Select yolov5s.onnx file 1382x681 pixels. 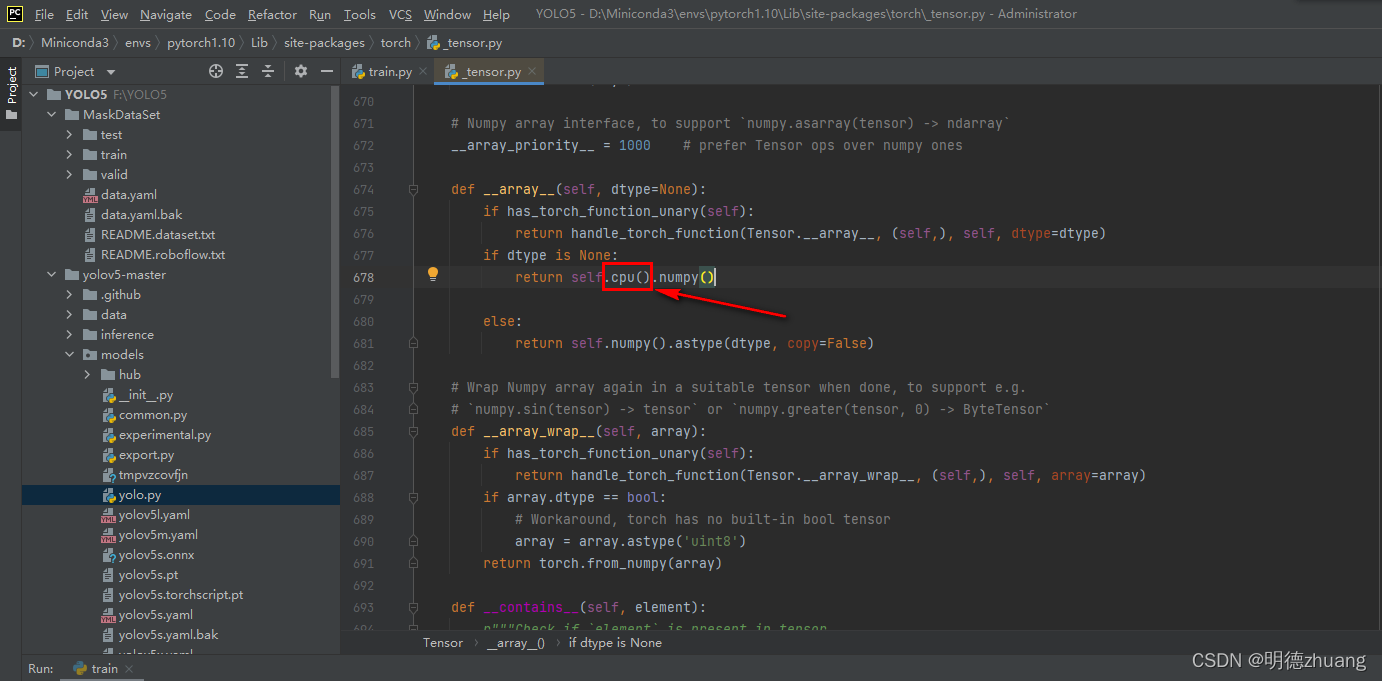coord(156,554)
